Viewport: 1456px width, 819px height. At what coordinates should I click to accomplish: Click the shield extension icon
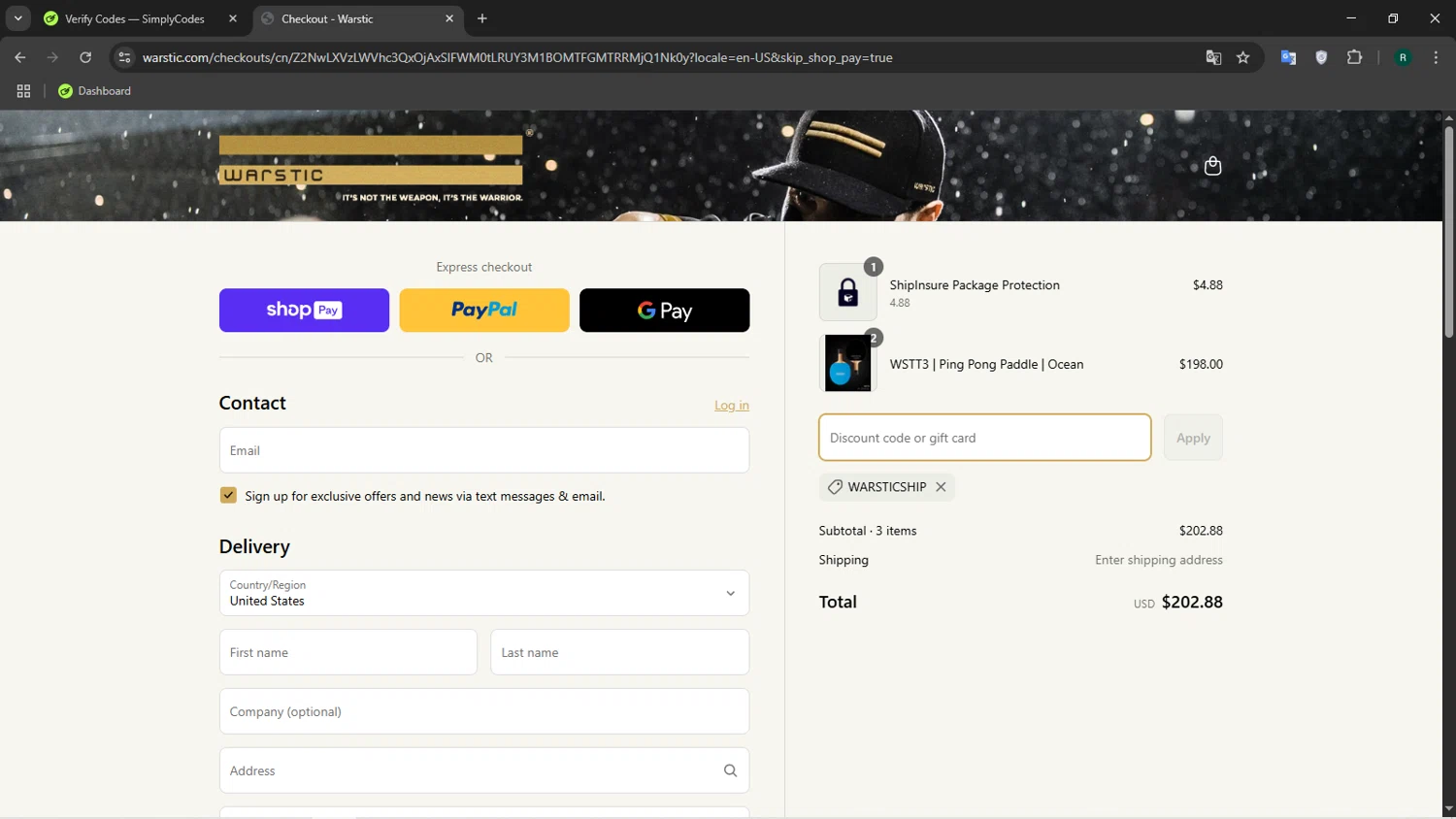[x=1321, y=57]
